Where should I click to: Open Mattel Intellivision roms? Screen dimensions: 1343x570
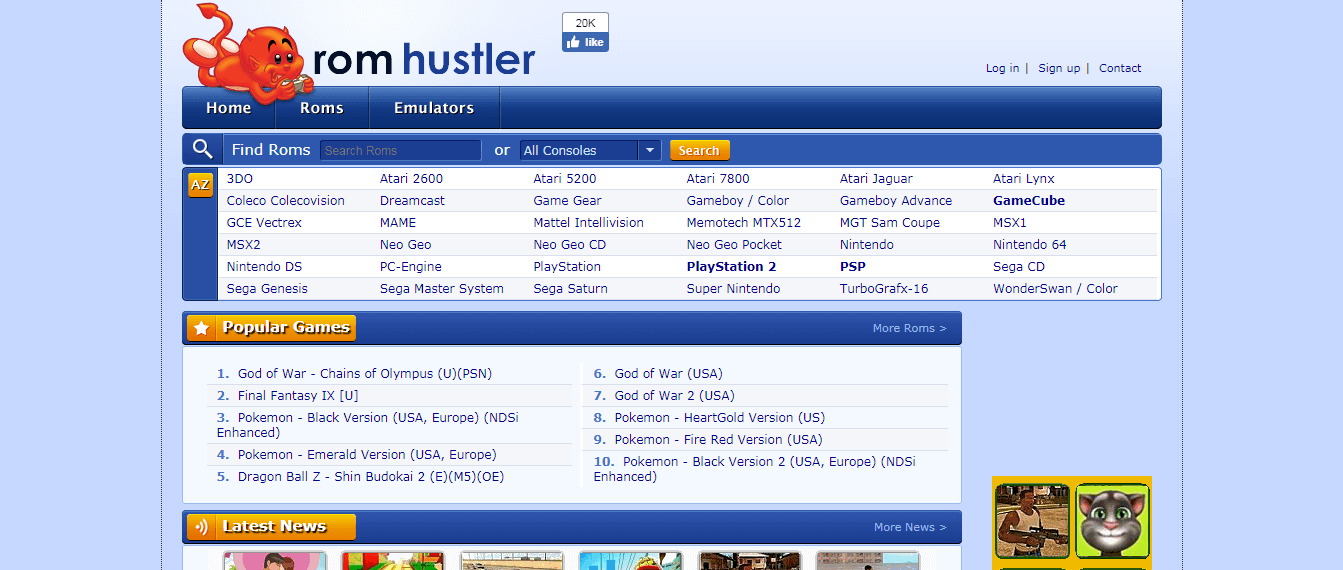(589, 223)
